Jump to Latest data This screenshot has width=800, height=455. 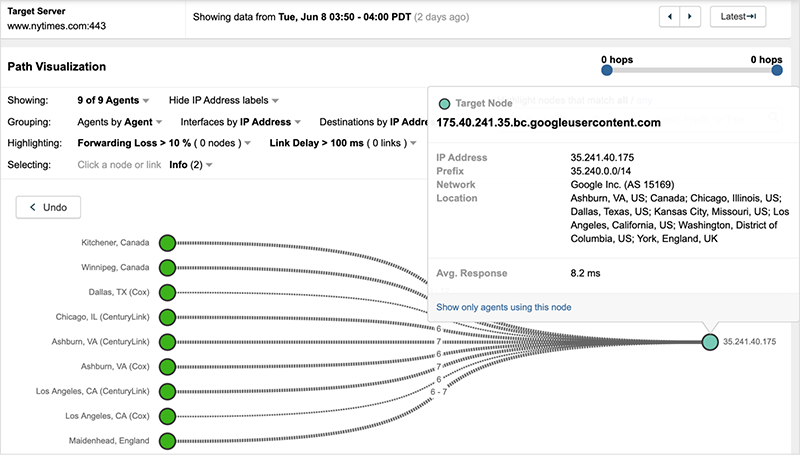coord(738,17)
